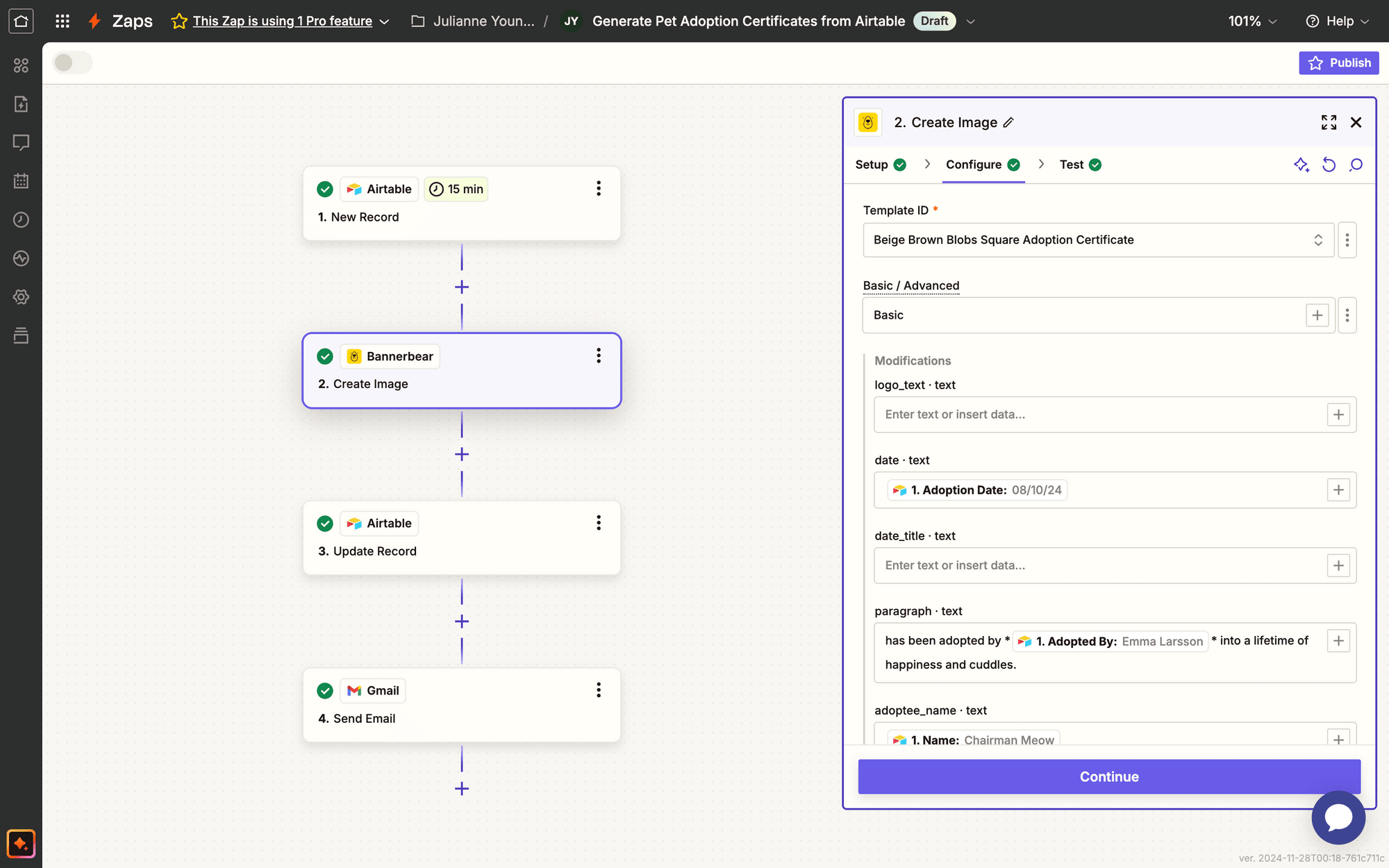Click the three-dot menu next to Basic field
1389x868 pixels.
coord(1347,315)
